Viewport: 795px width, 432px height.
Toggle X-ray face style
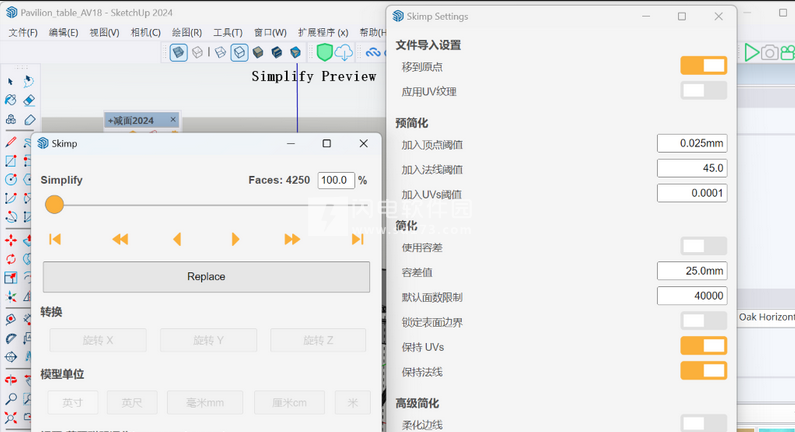(178, 52)
